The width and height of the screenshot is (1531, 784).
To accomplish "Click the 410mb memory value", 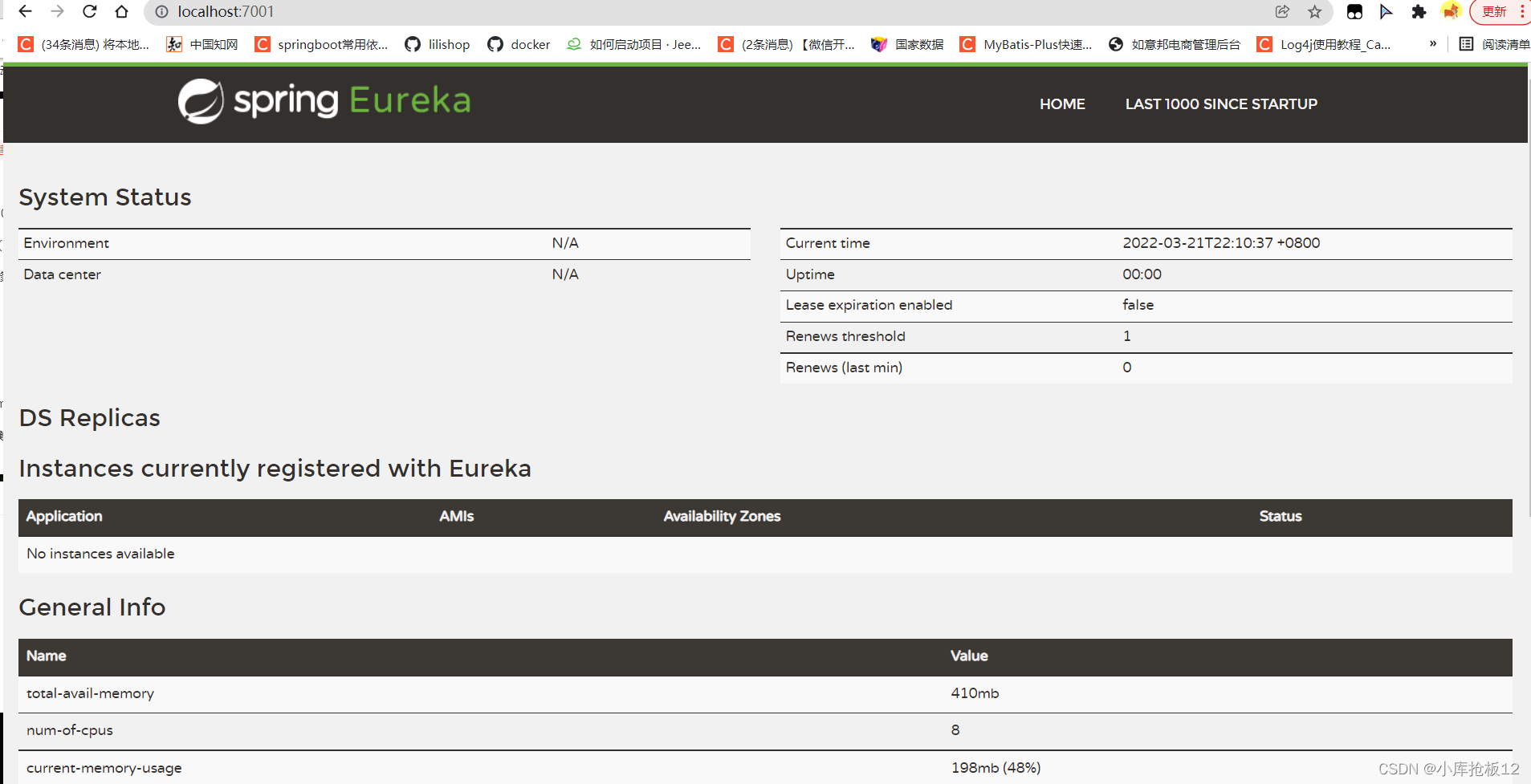I will 975,693.
